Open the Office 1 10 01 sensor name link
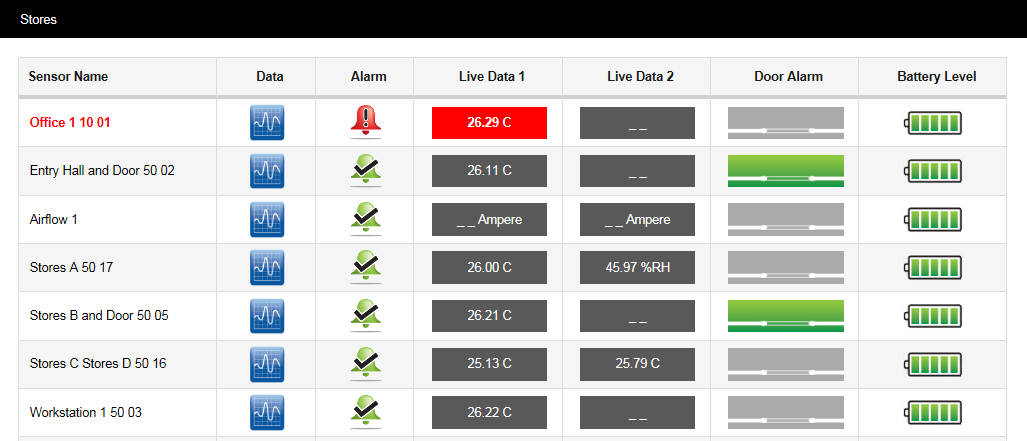The image size is (1027, 441). [x=70, y=123]
